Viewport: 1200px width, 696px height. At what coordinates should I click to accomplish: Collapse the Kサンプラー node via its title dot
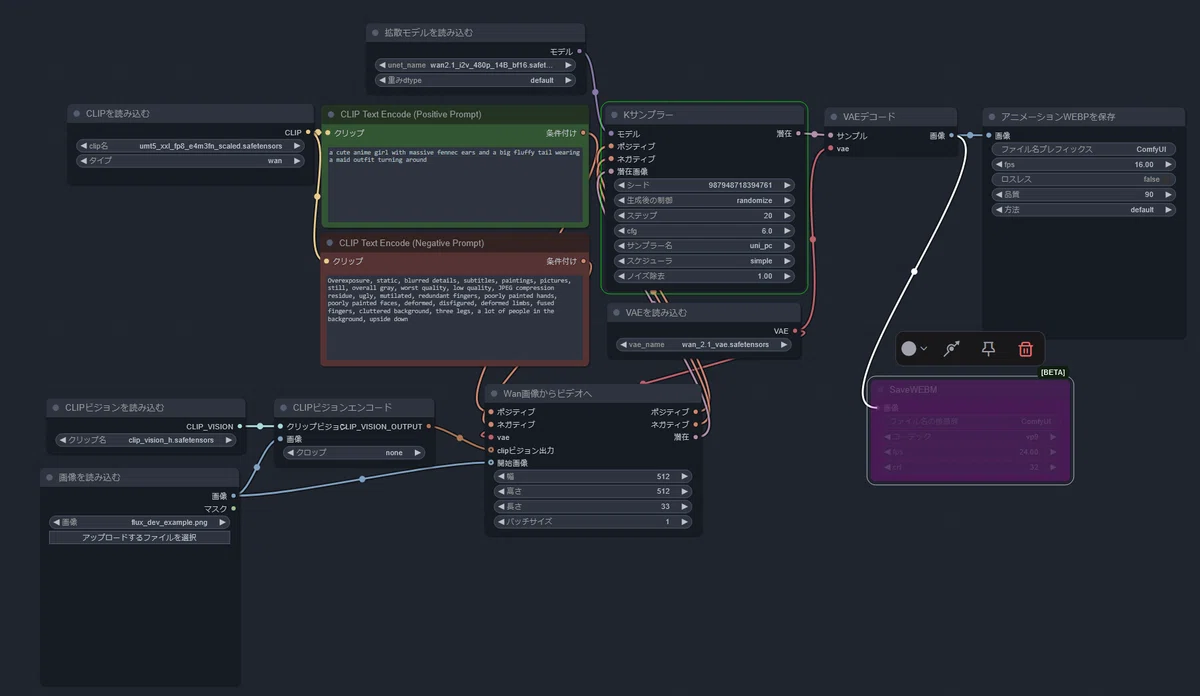pyautogui.click(x=615, y=115)
